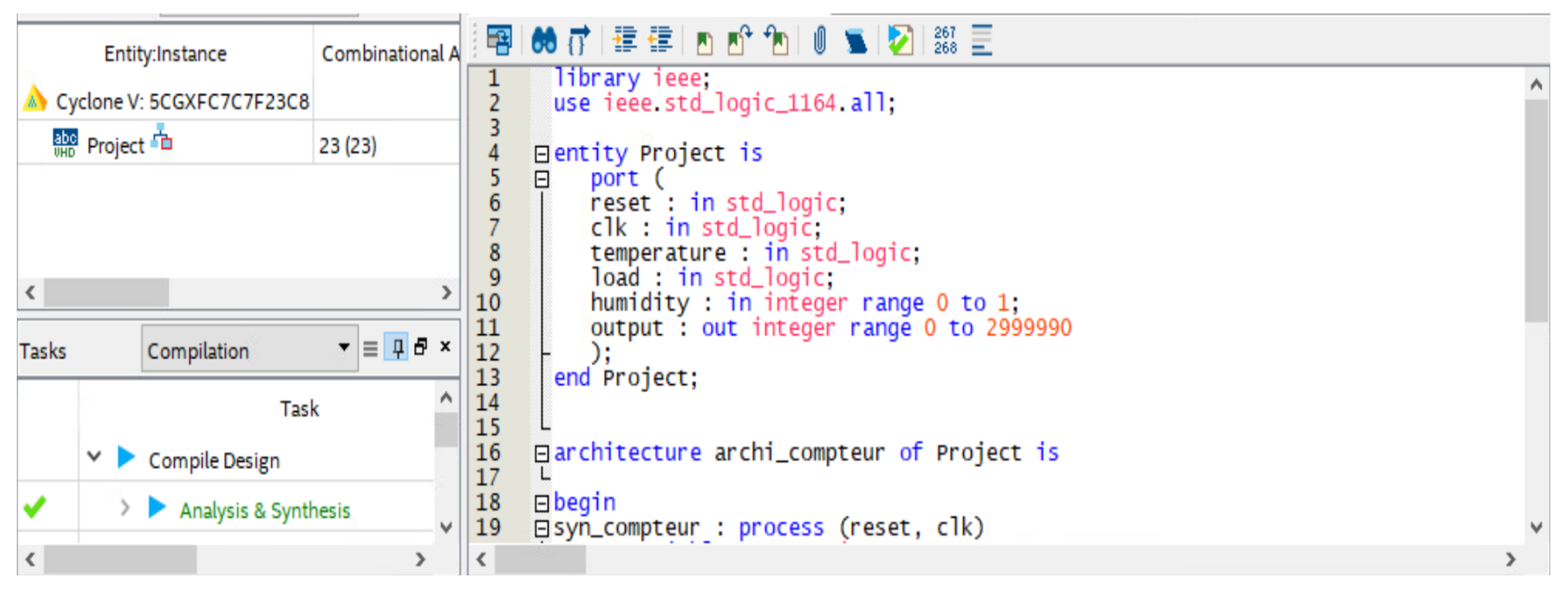Jump to the next bookmark icon
The width and height of the screenshot is (1568, 592).
[x=739, y=41]
